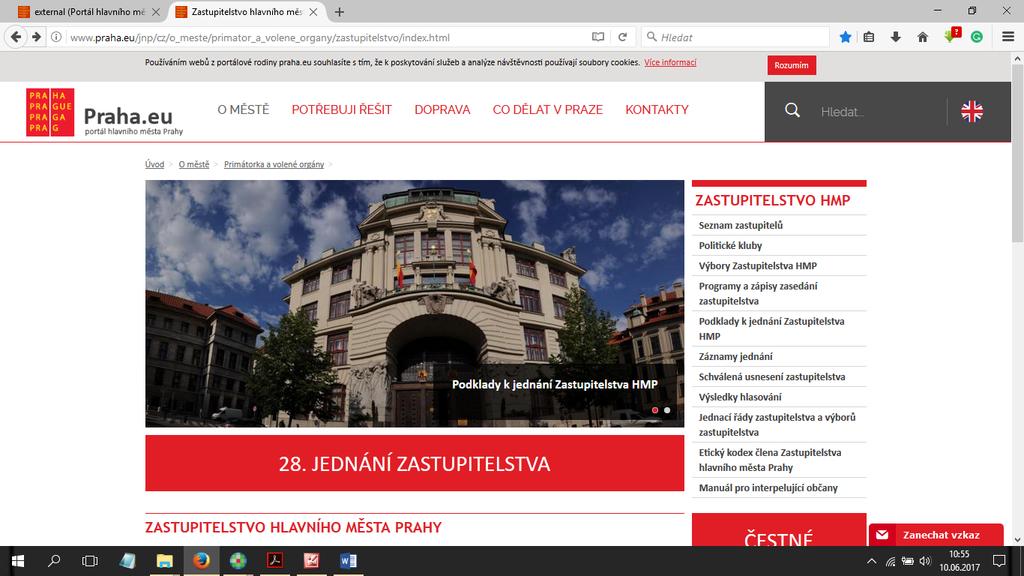The image size is (1024, 576).
Task: Open the green download extension icon
Action: click(952, 36)
